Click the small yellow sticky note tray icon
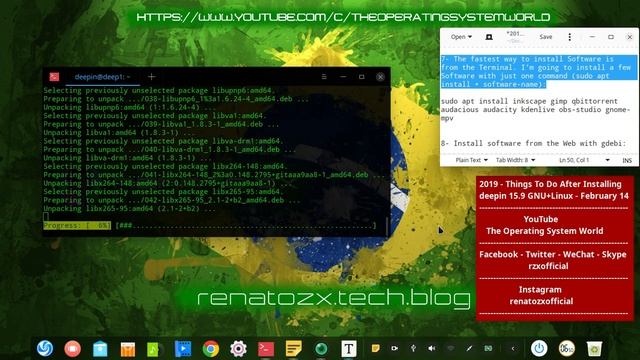This screenshot has width=640, height=360. 376,348
